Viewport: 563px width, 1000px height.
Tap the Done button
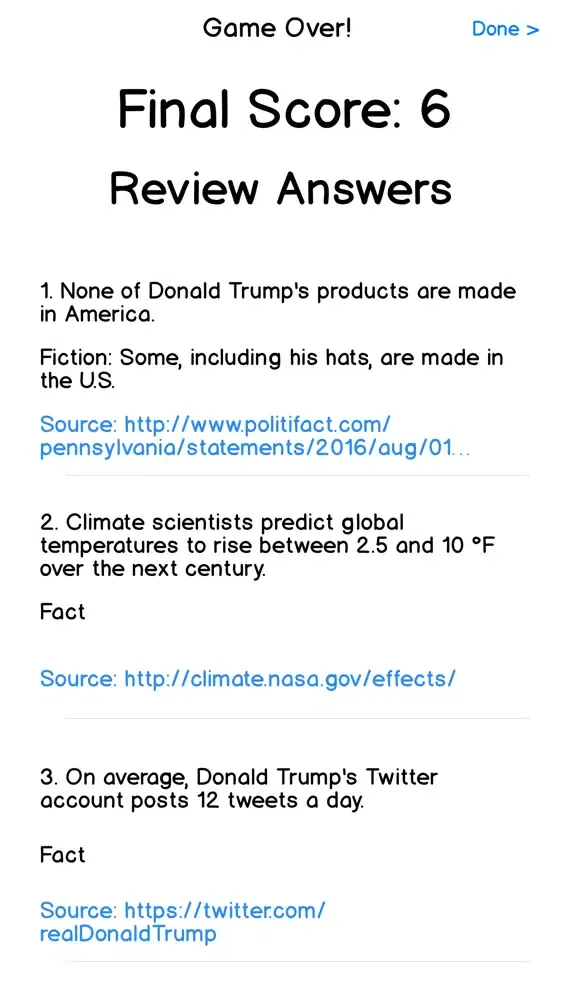point(506,29)
